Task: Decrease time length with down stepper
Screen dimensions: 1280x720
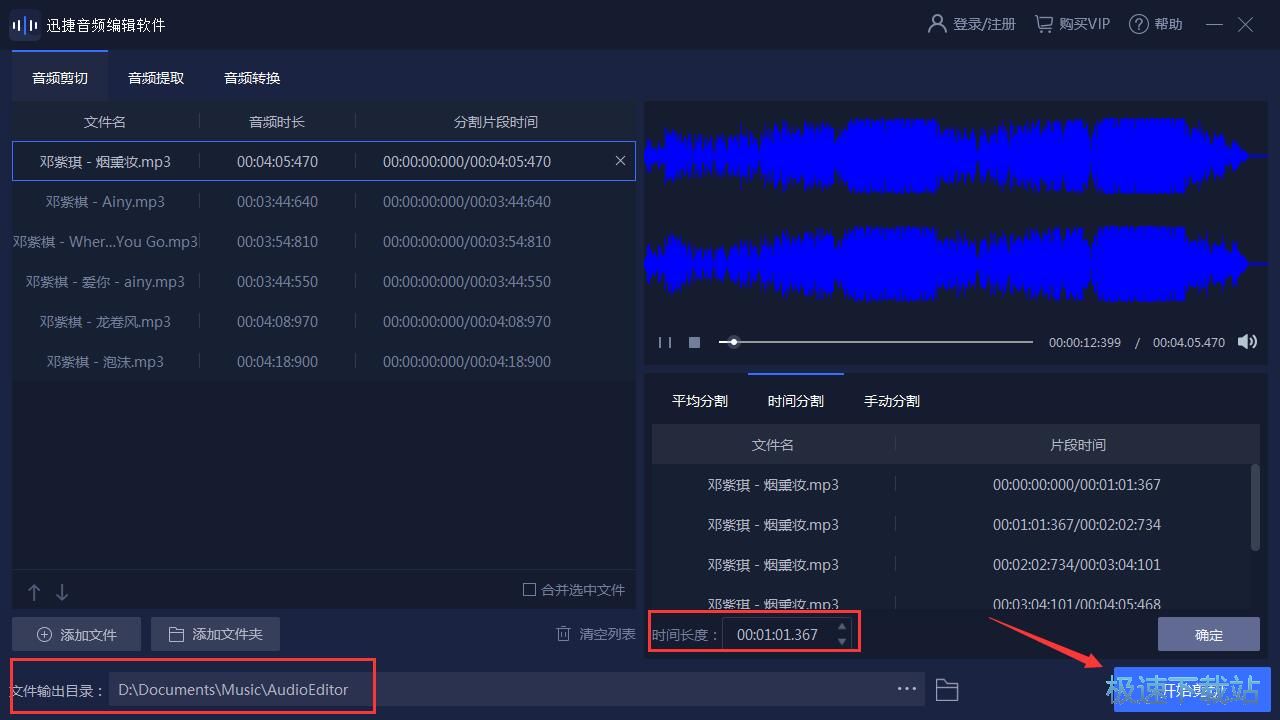Action: point(842,641)
